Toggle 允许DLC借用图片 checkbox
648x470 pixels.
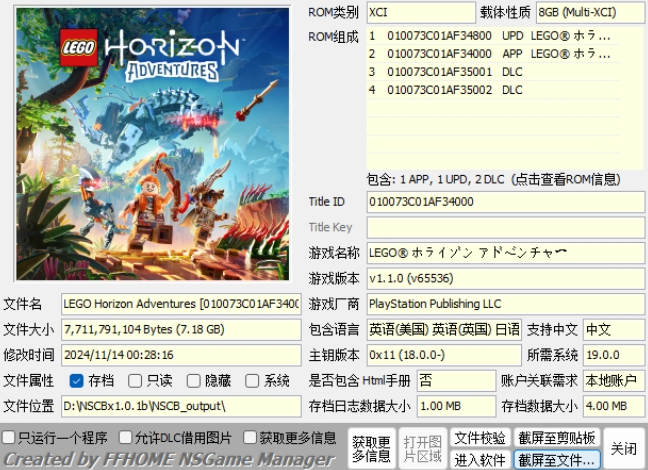pos(126,438)
